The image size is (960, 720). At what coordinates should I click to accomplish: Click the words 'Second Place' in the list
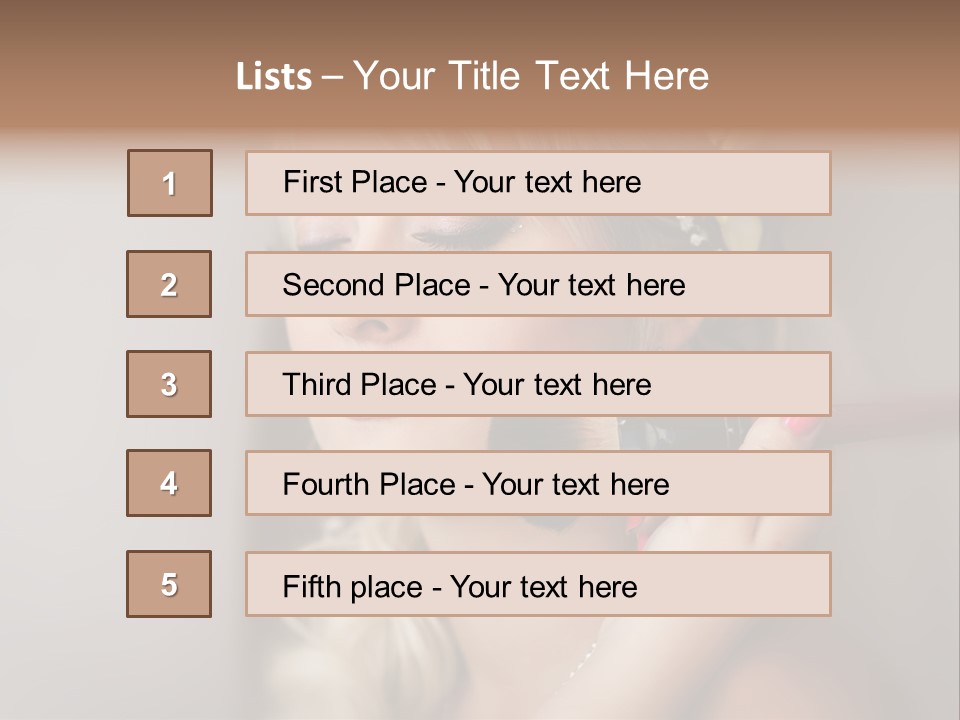(x=377, y=285)
